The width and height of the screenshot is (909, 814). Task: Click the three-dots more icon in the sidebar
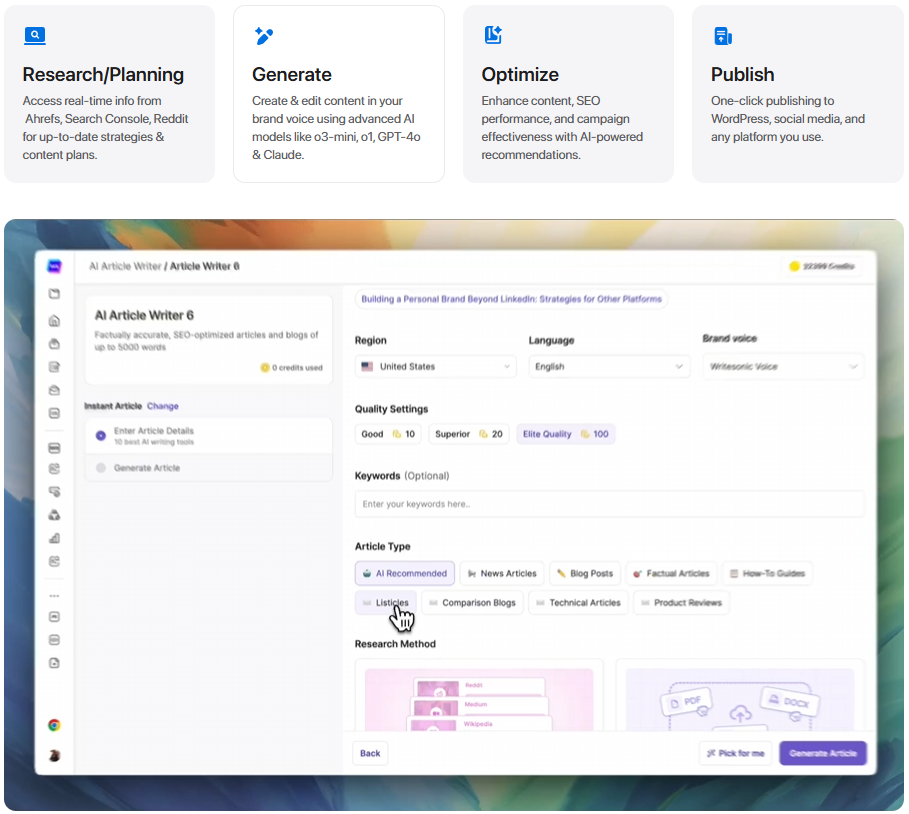click(54, 595)
